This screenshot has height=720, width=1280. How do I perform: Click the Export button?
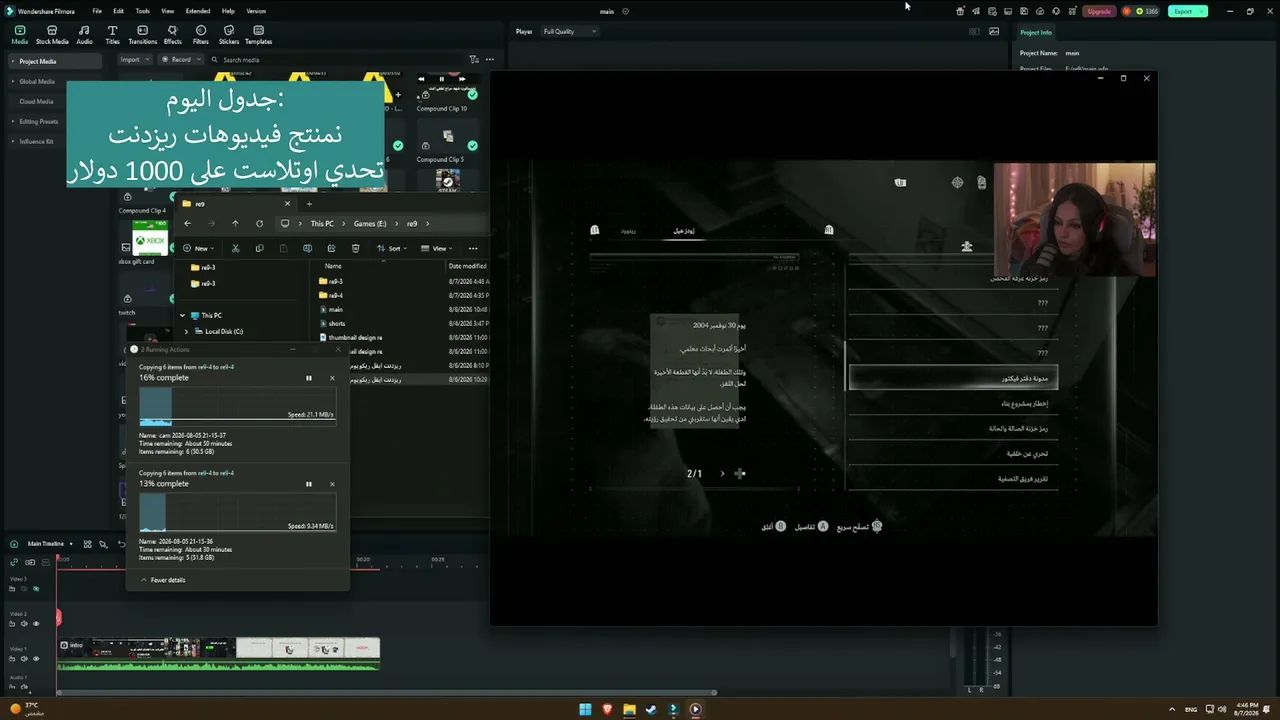[x=1187, y=11]
